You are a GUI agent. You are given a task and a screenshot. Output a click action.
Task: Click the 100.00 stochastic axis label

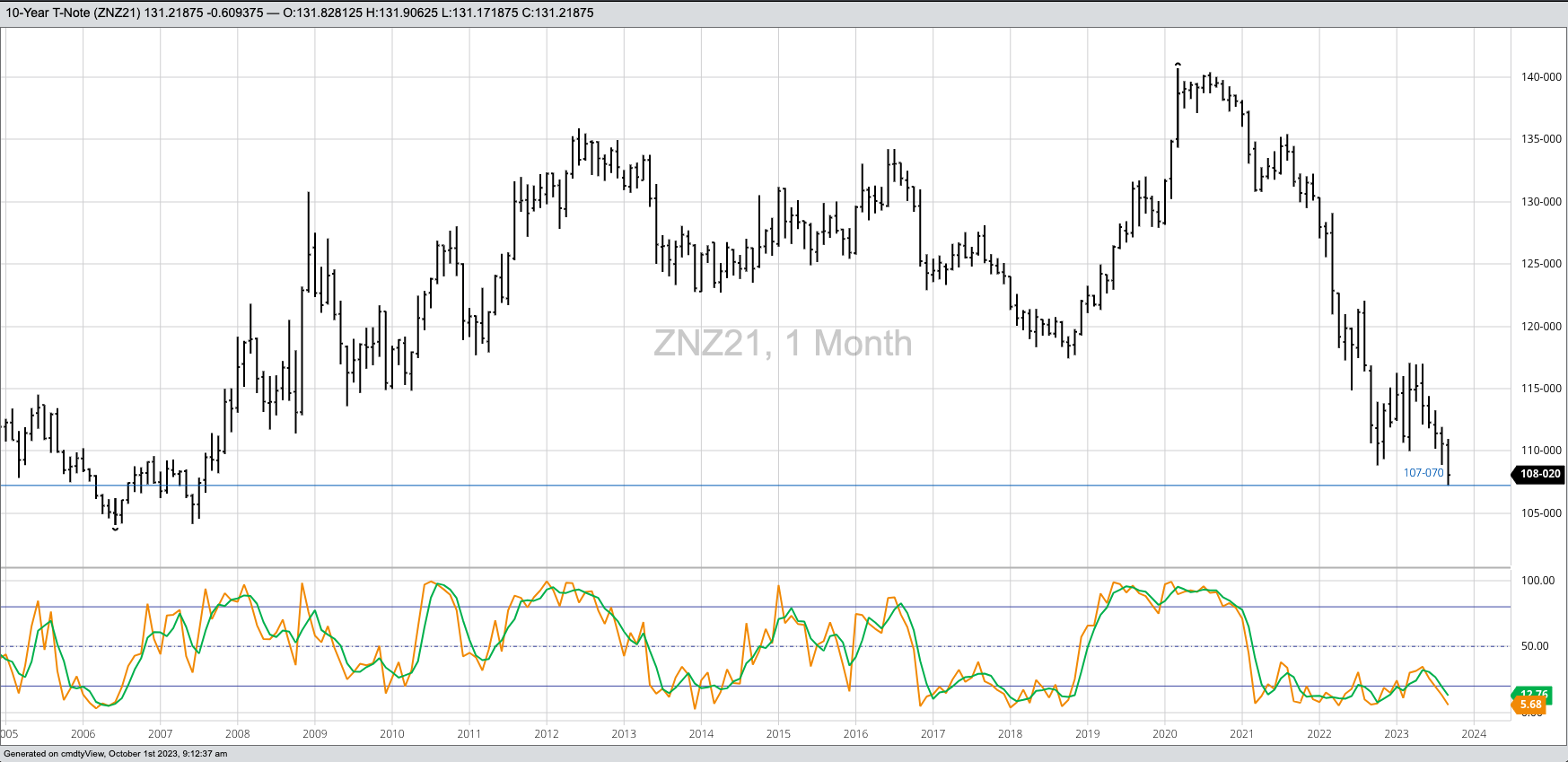[x=1537, y=581]
